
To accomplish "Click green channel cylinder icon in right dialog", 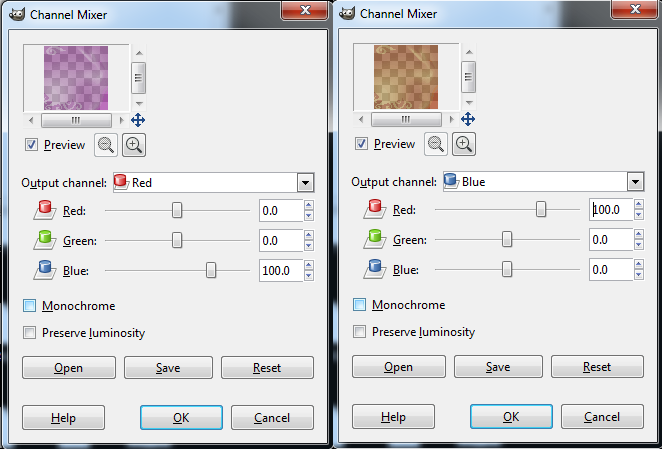I will pos(375,239).
